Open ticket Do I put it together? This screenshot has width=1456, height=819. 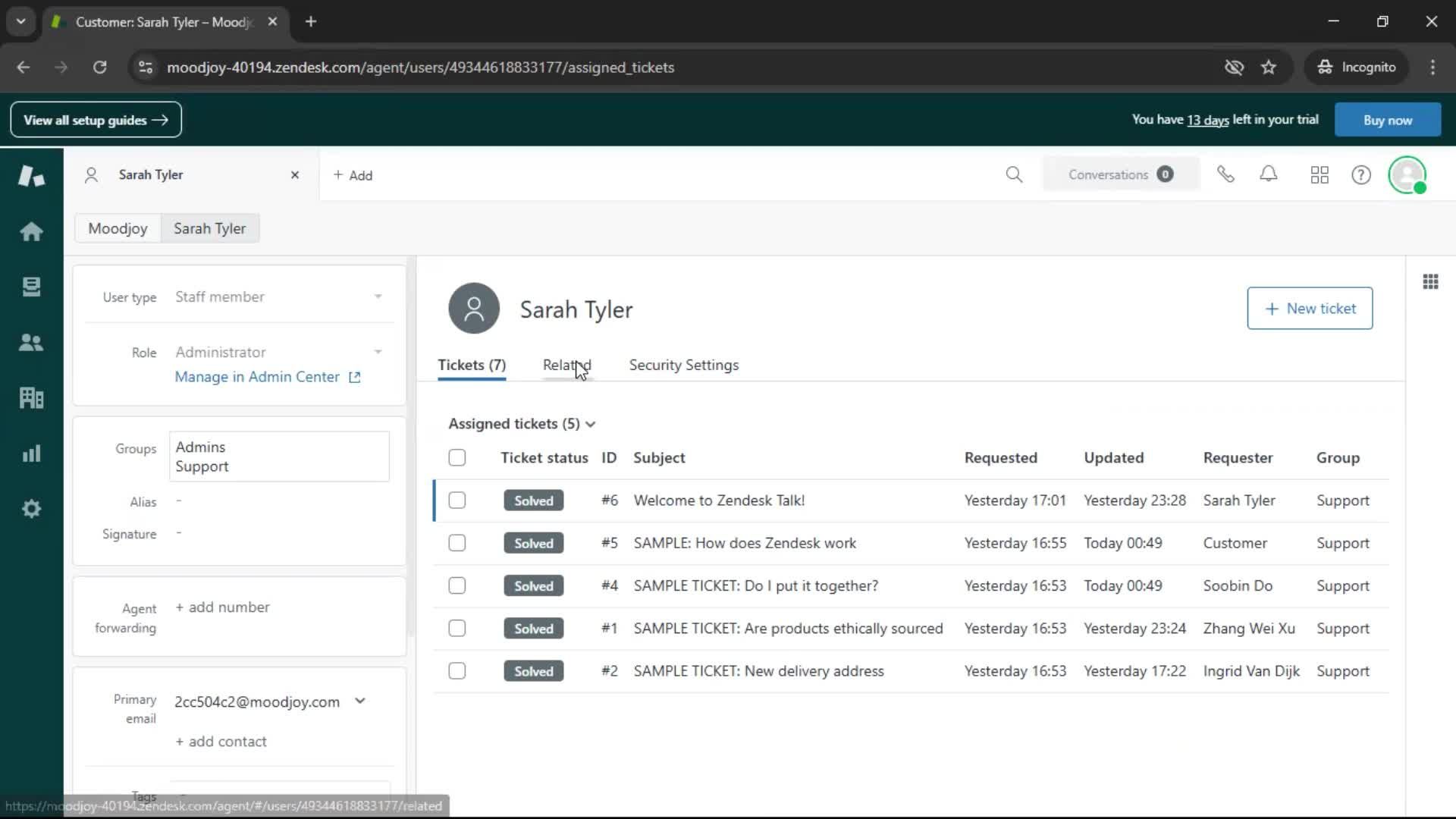(755, 586)
